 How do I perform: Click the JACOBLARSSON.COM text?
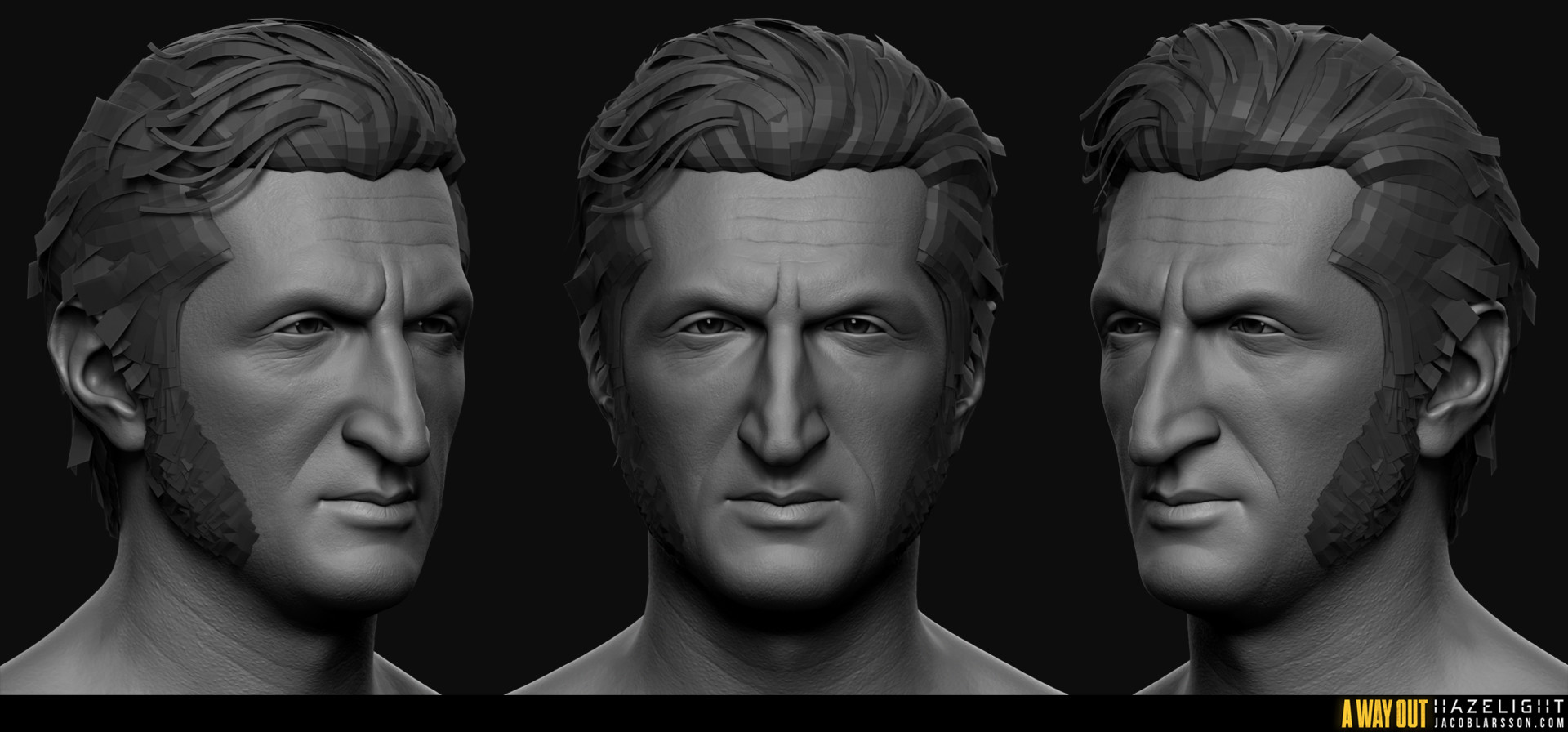[1499, 722]
